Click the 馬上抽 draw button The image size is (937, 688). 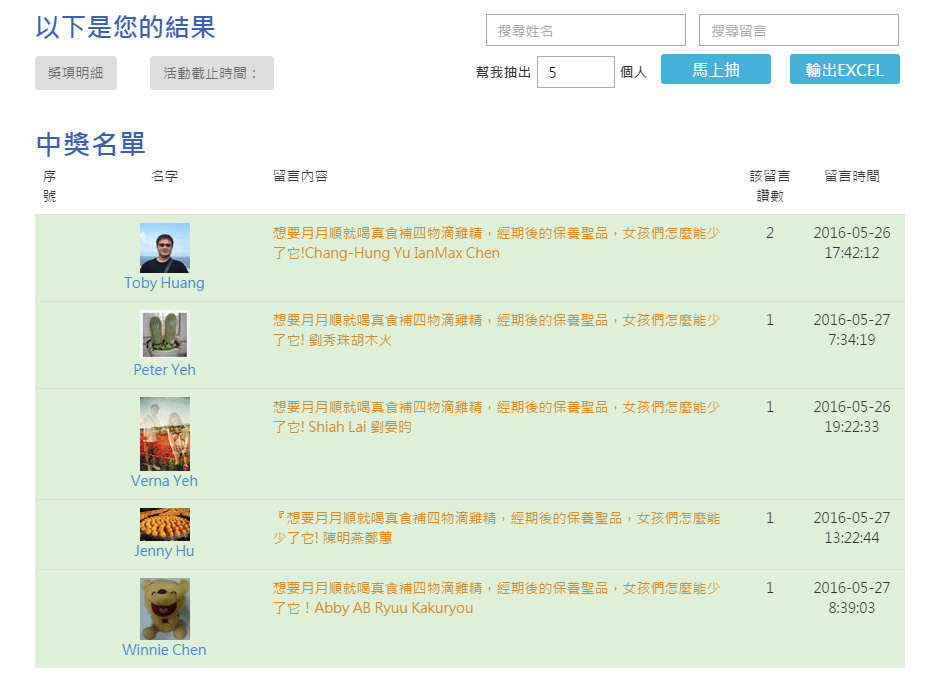point(715,69)
